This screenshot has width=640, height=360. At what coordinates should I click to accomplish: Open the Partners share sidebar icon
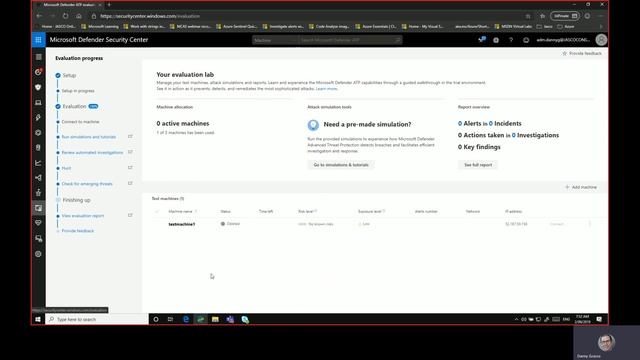coord(38,178)
